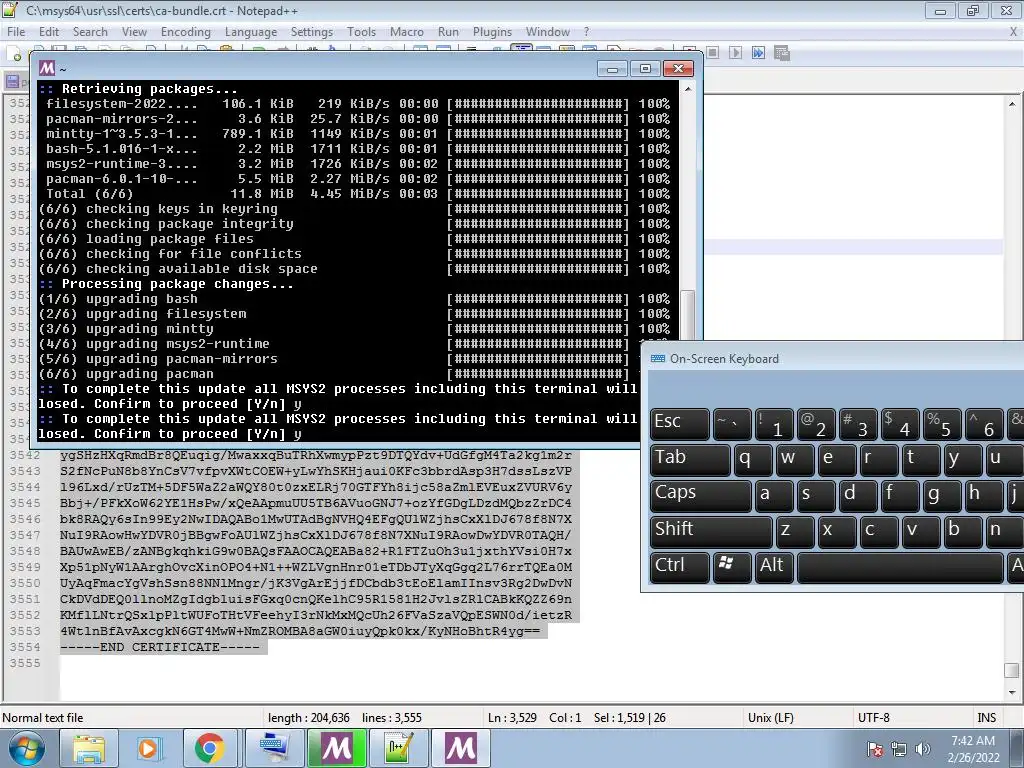Viewport: 1024px width, 768px height.
Task: Open the Macro menu
Action: click(406, 31)
